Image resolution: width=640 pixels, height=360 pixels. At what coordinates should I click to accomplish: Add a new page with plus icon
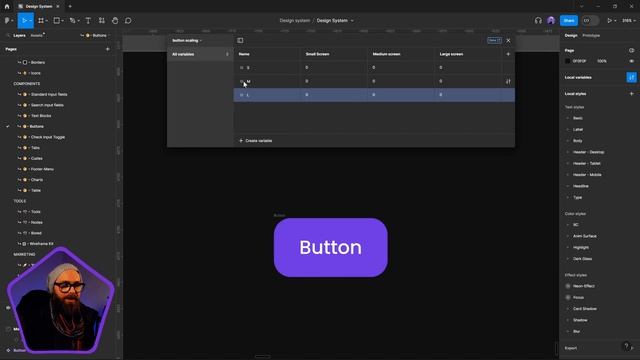pyautogui.click(x=108, y=49)
